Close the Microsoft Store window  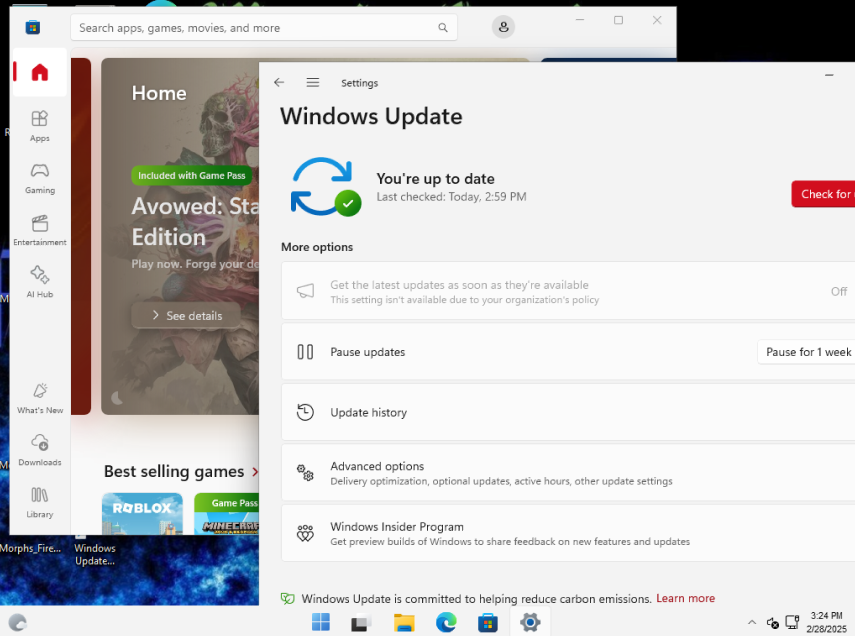657,20
